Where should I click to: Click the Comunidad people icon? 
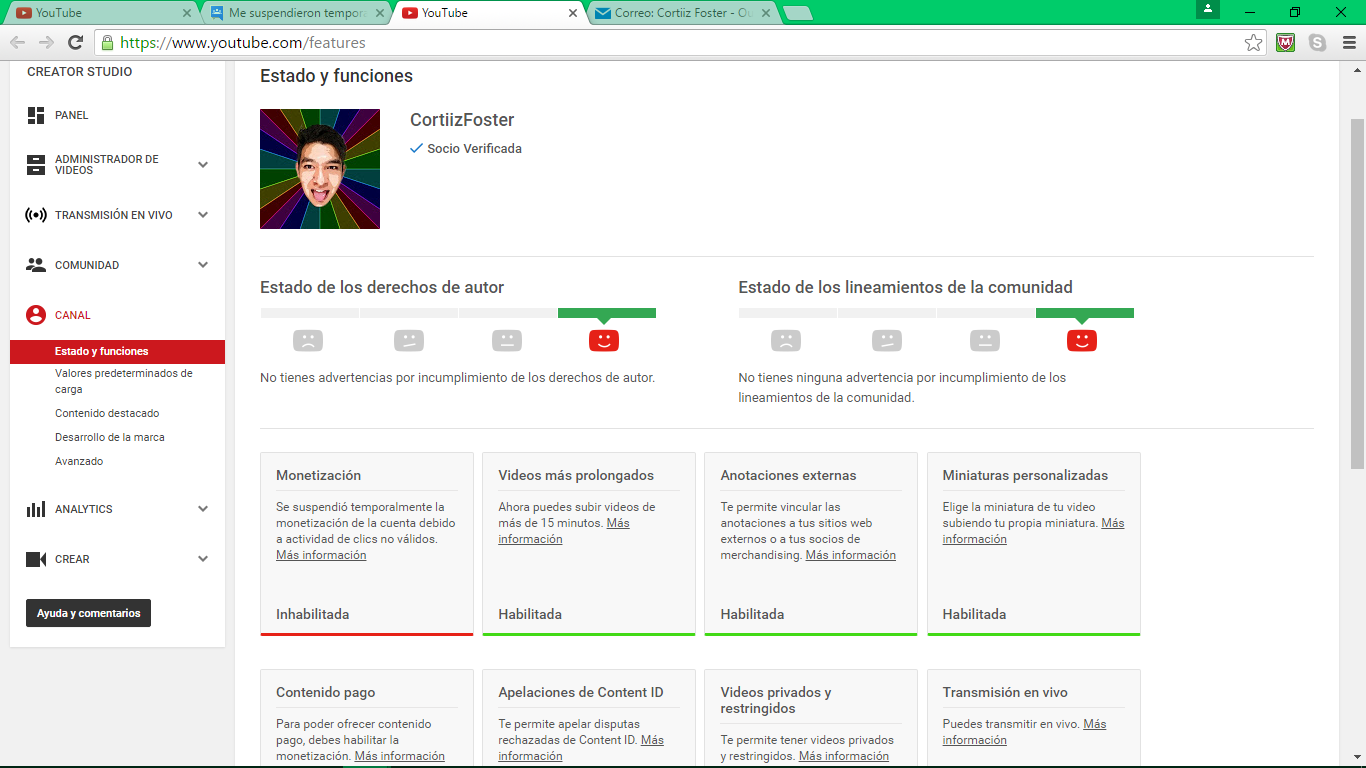pos(36,265)
